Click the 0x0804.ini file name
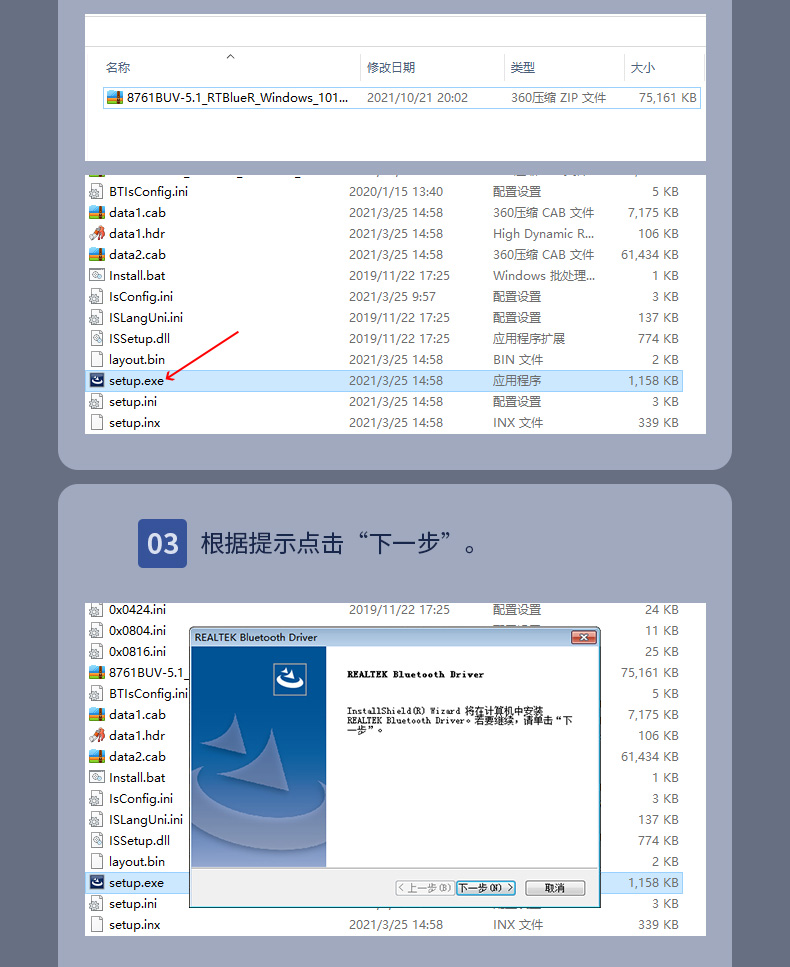This screenshot has height=967, width=790. point(138,631)
